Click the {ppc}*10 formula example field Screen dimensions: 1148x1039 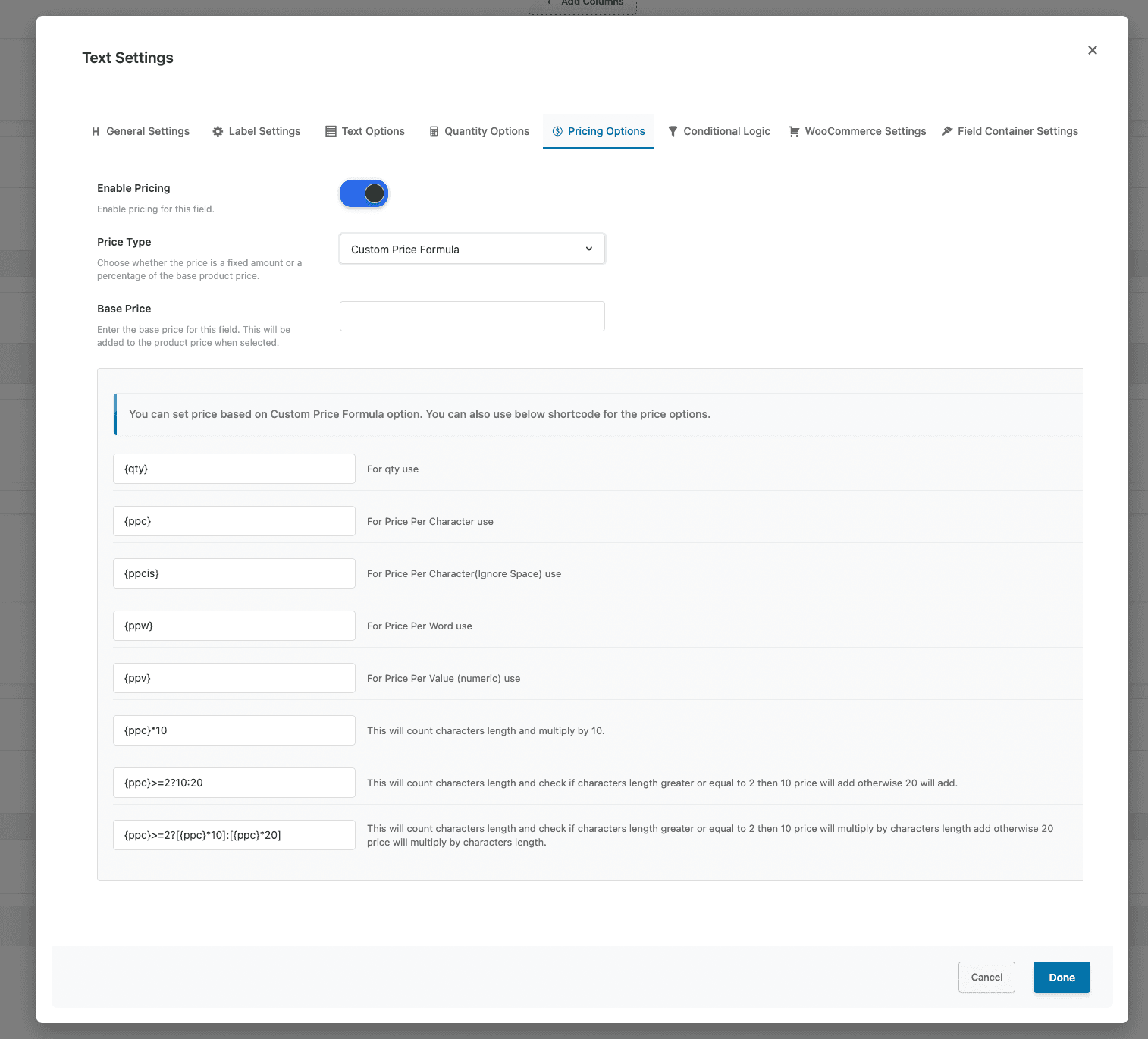point(234,730)
